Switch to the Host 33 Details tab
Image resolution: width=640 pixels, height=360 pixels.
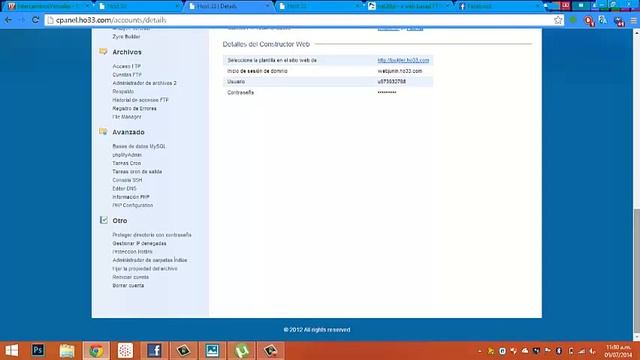coord(229,6)
